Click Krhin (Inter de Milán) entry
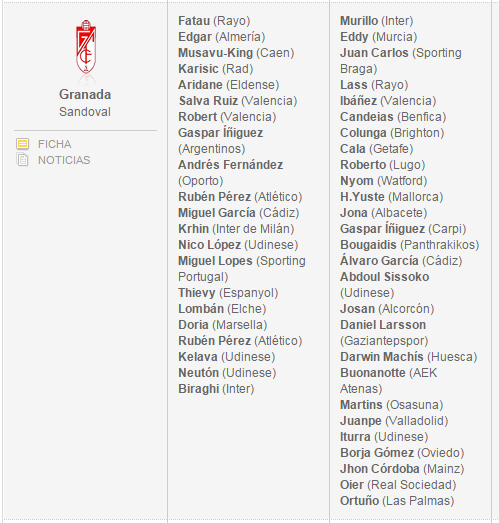The width and height of the screenshot is (499, 523). [236, 229]
